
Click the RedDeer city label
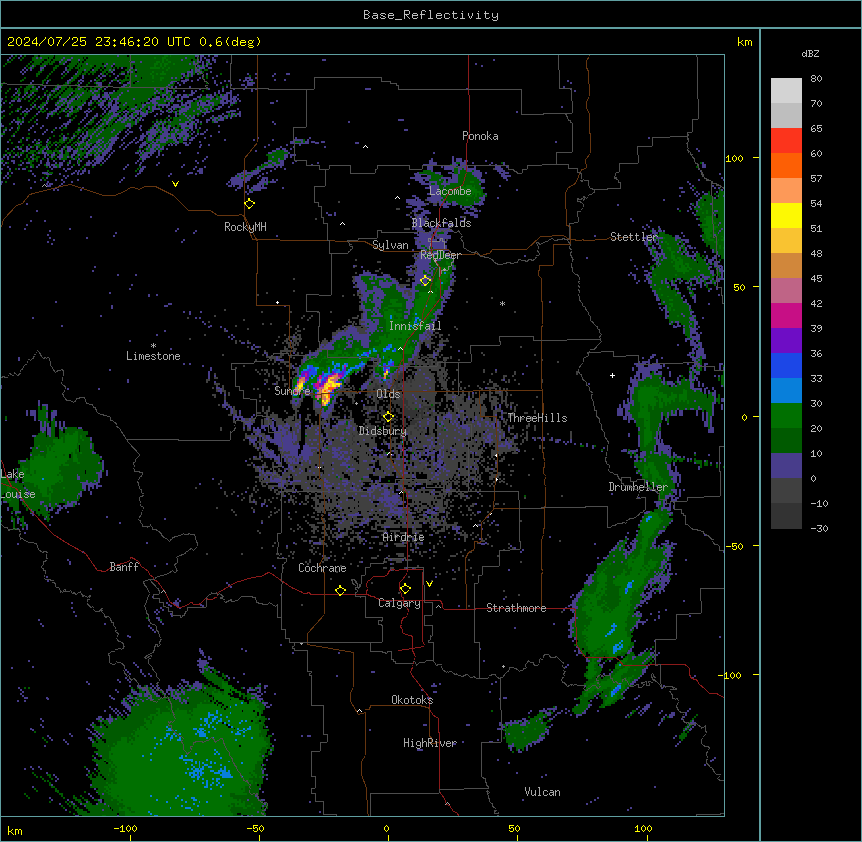tap(440, 255)
